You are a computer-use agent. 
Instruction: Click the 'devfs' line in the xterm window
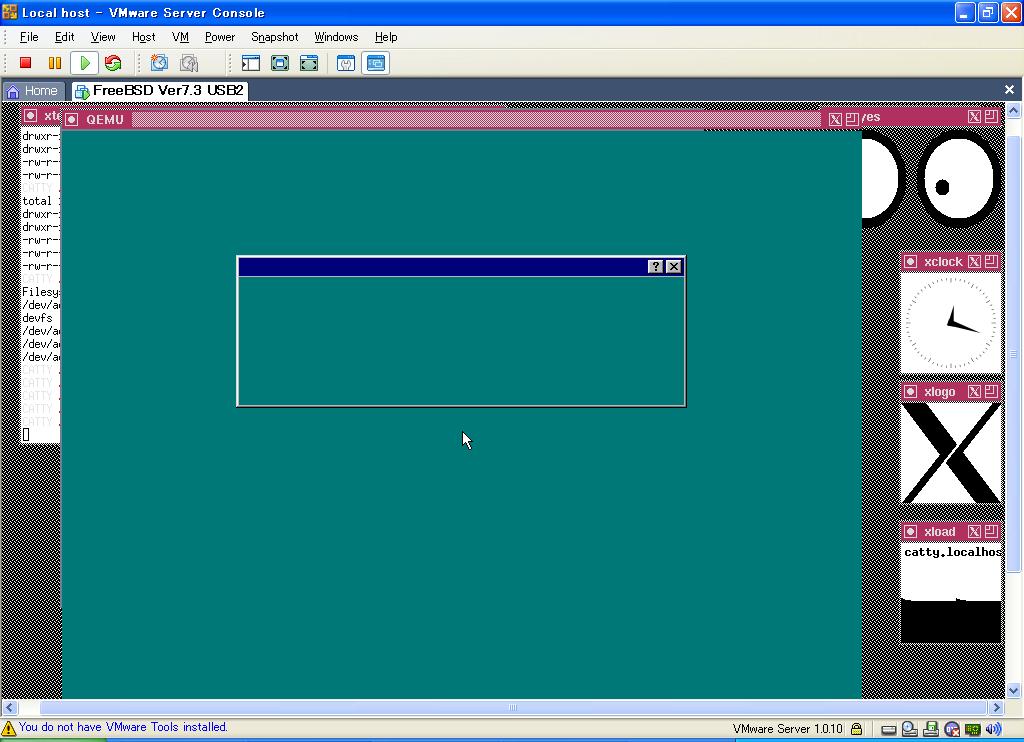pyautogui.click(x=37, y=318)
